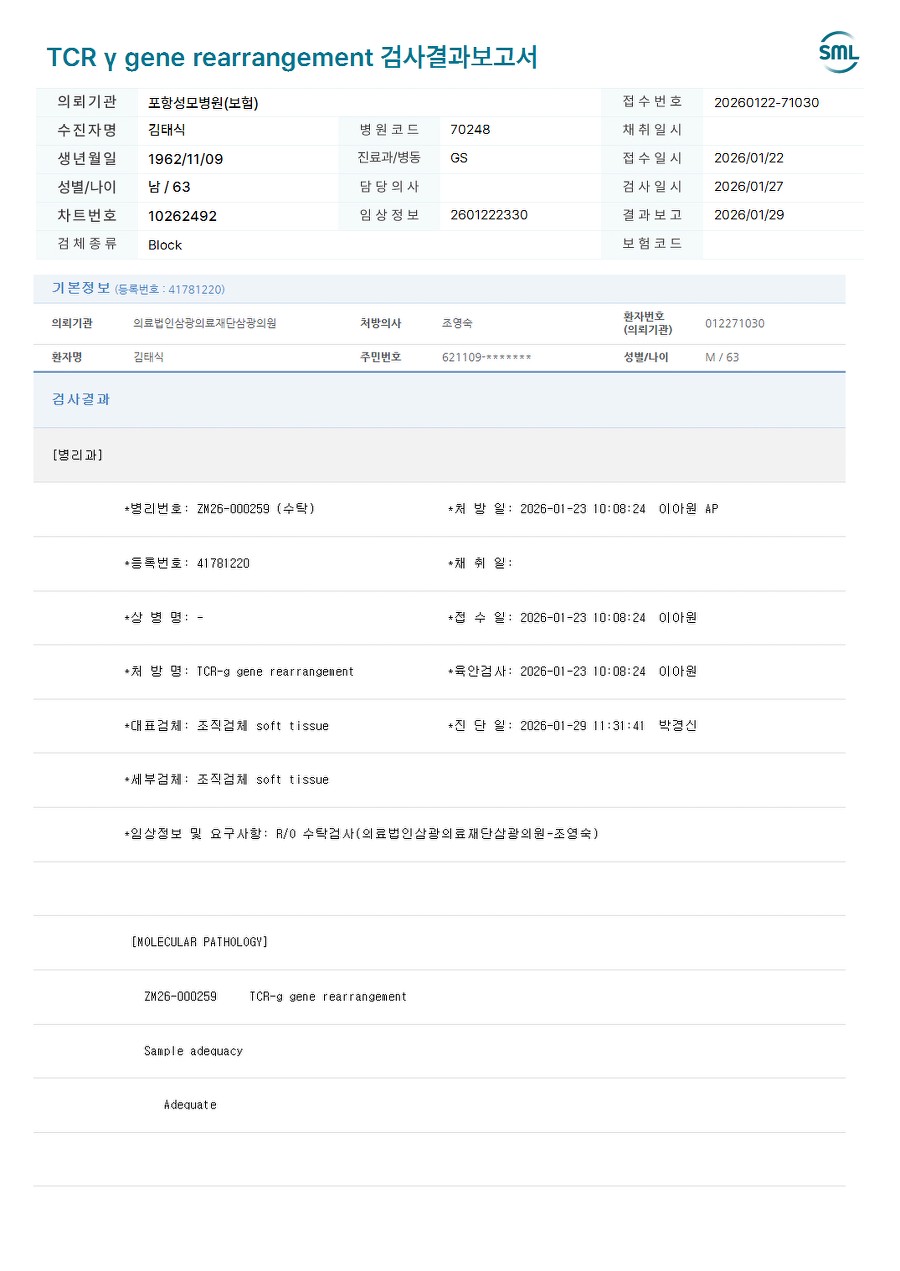900x1271 pixels.
Task: Select the chart number 10262492
Action: [182, 216]
